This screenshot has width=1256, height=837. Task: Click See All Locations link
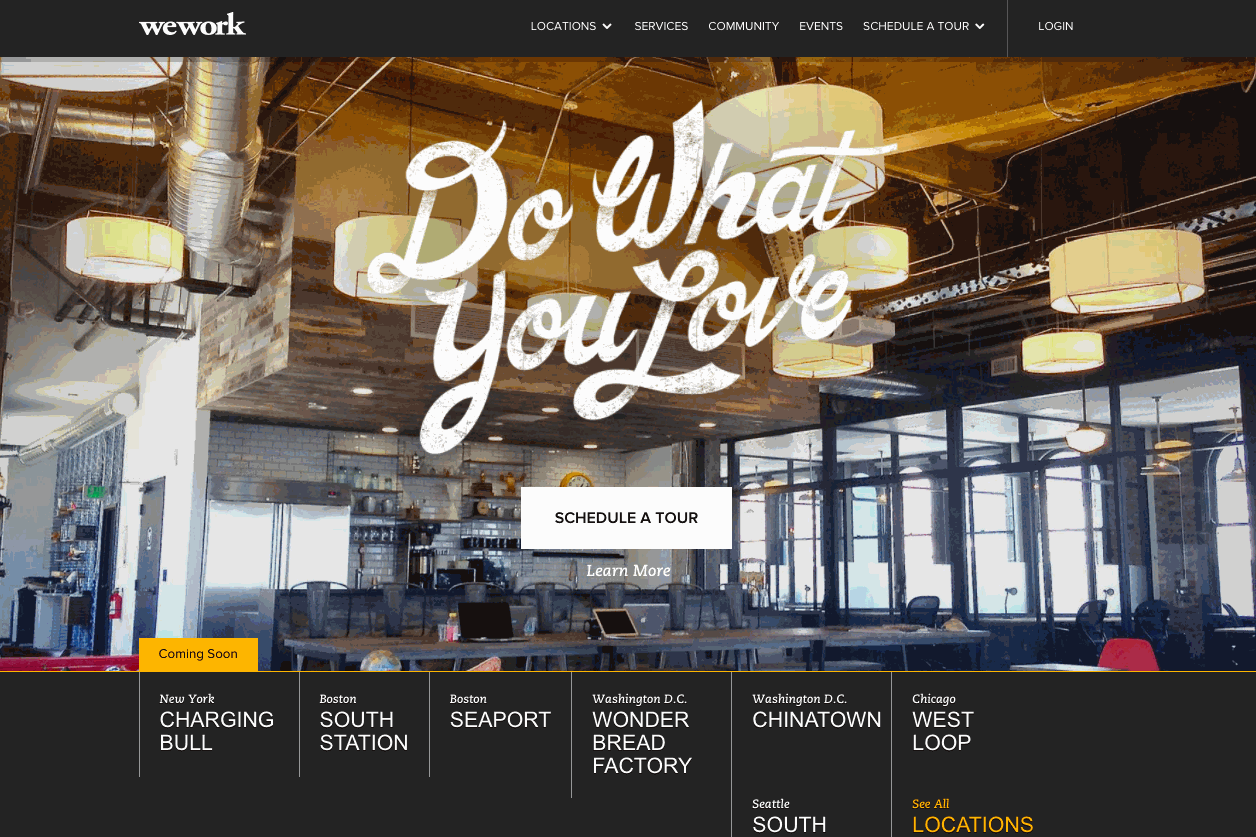point(972,816)
